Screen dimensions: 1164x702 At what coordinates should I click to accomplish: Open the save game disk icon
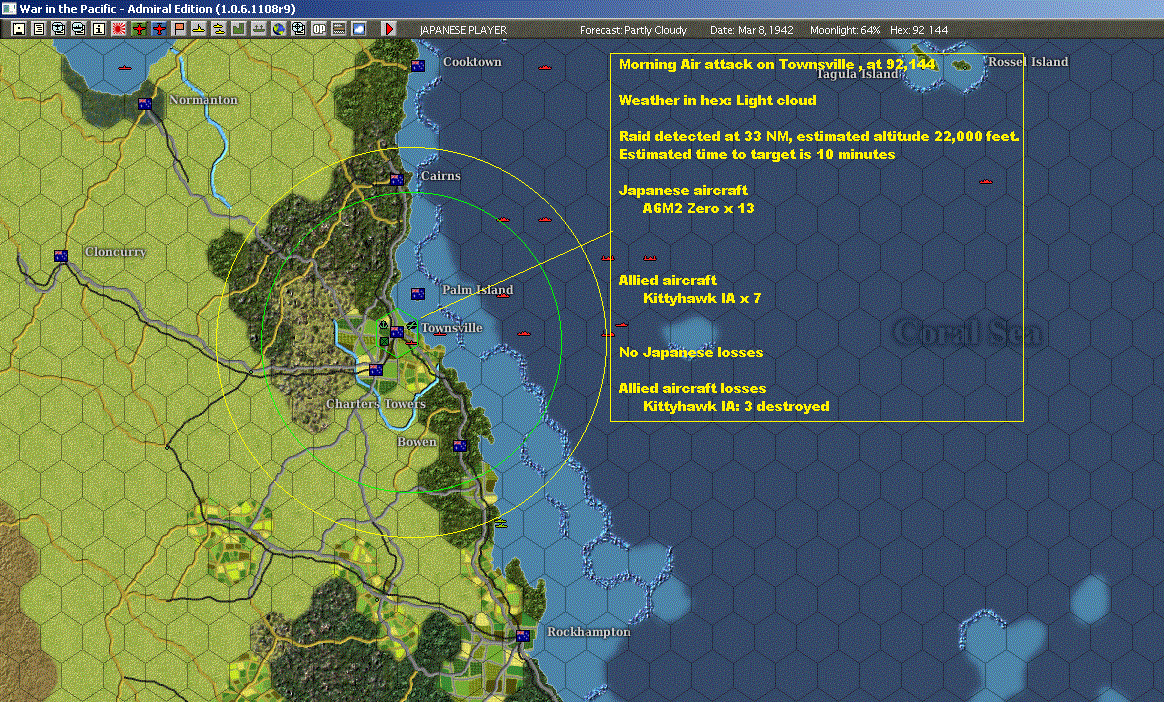pyautogui.click(x=19, y=29)
